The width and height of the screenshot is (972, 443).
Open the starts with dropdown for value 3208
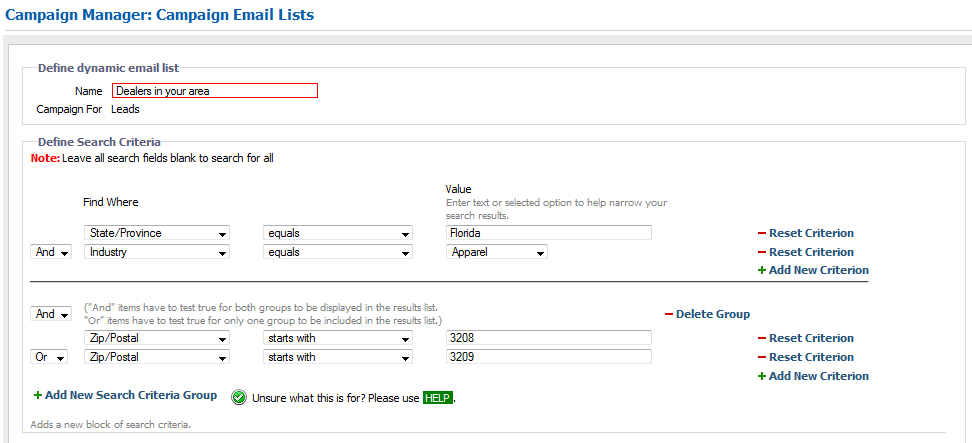pyautogui.click(x=337, y=338)
